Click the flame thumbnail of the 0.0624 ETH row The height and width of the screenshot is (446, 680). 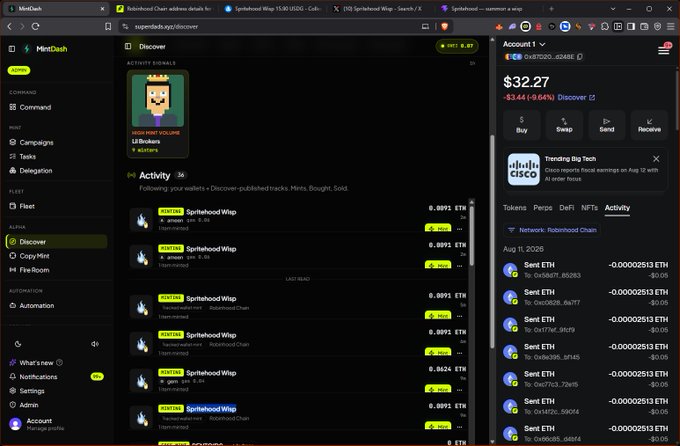tap(141, 381)
